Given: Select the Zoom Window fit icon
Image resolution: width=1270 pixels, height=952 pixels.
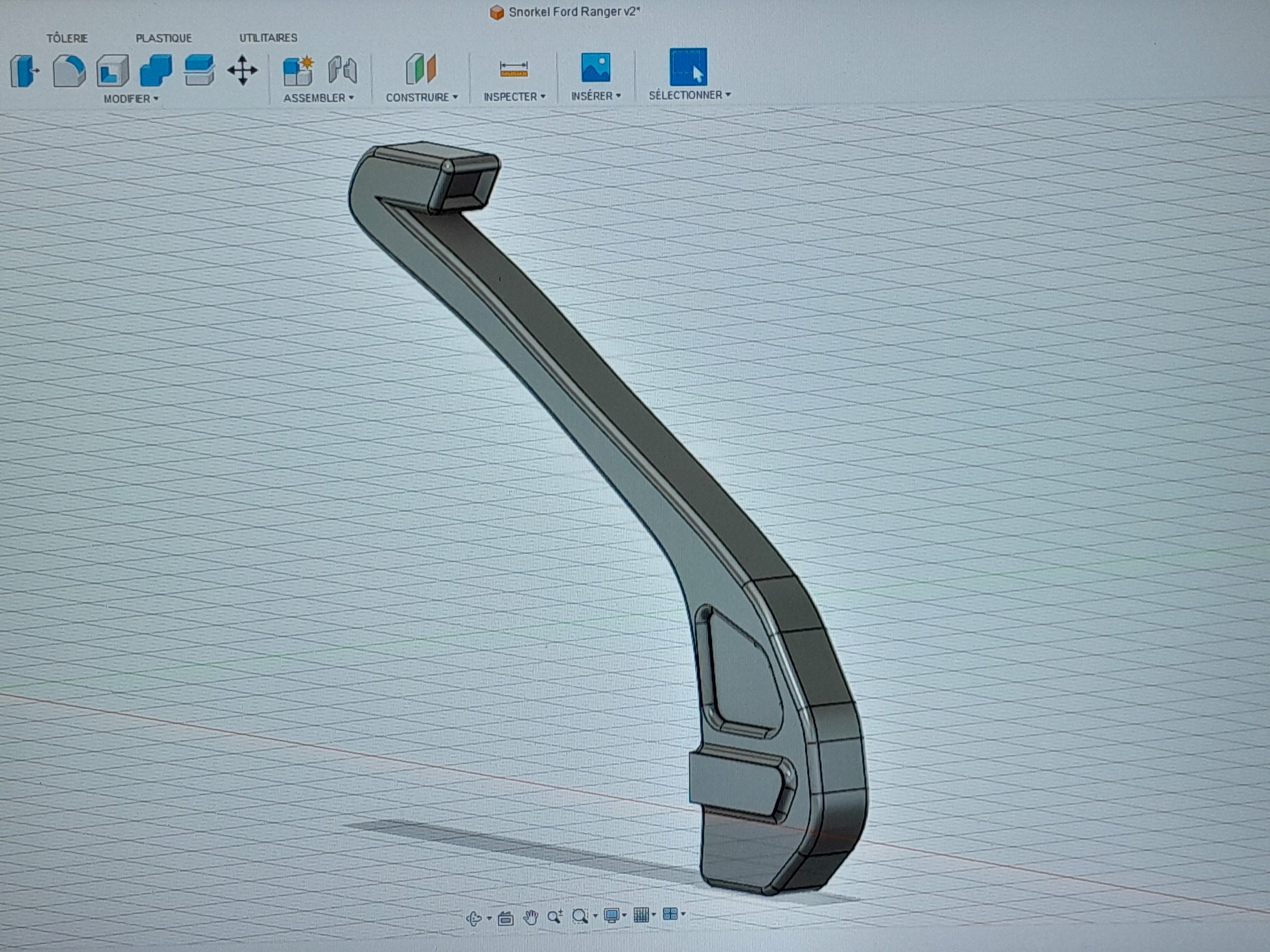Looking at the screenshot, I should coord(580,916).
